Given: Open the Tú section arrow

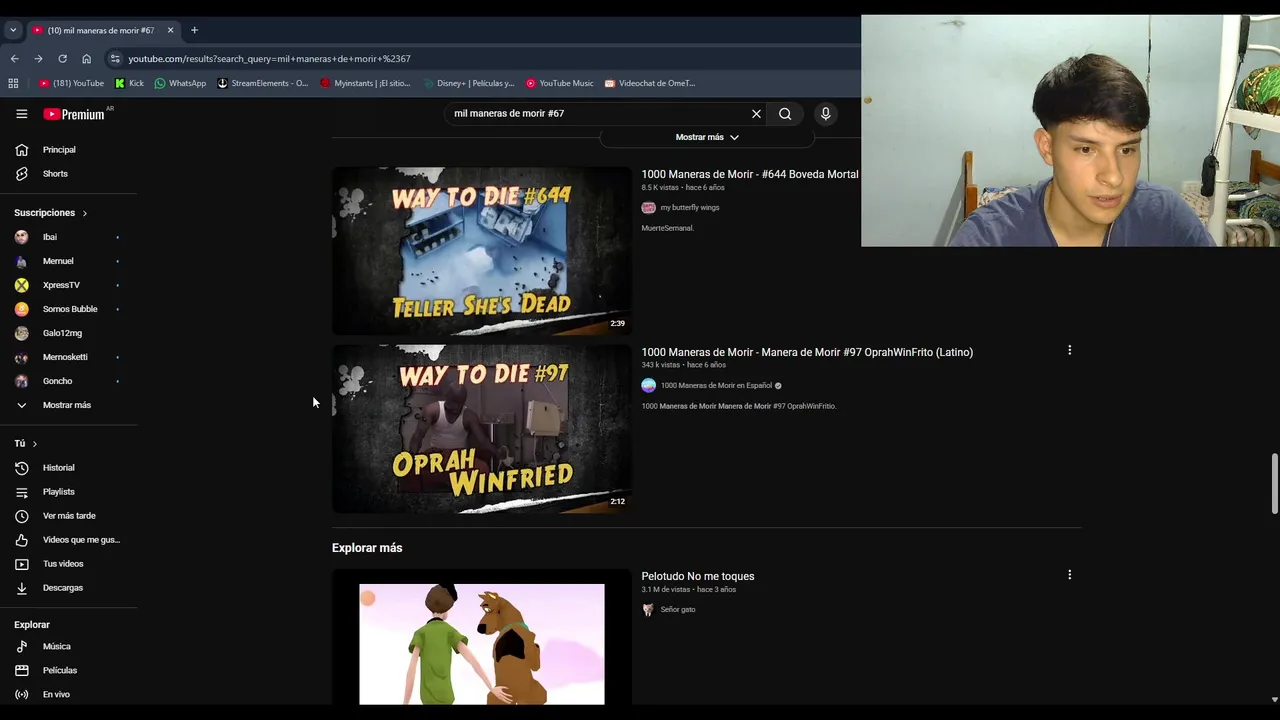Looking at the screenshot, I should (35, 444).
